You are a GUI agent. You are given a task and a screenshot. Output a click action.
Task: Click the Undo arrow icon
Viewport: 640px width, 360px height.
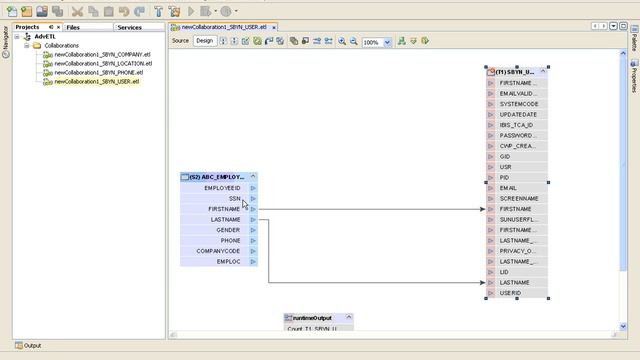(124, 11)
